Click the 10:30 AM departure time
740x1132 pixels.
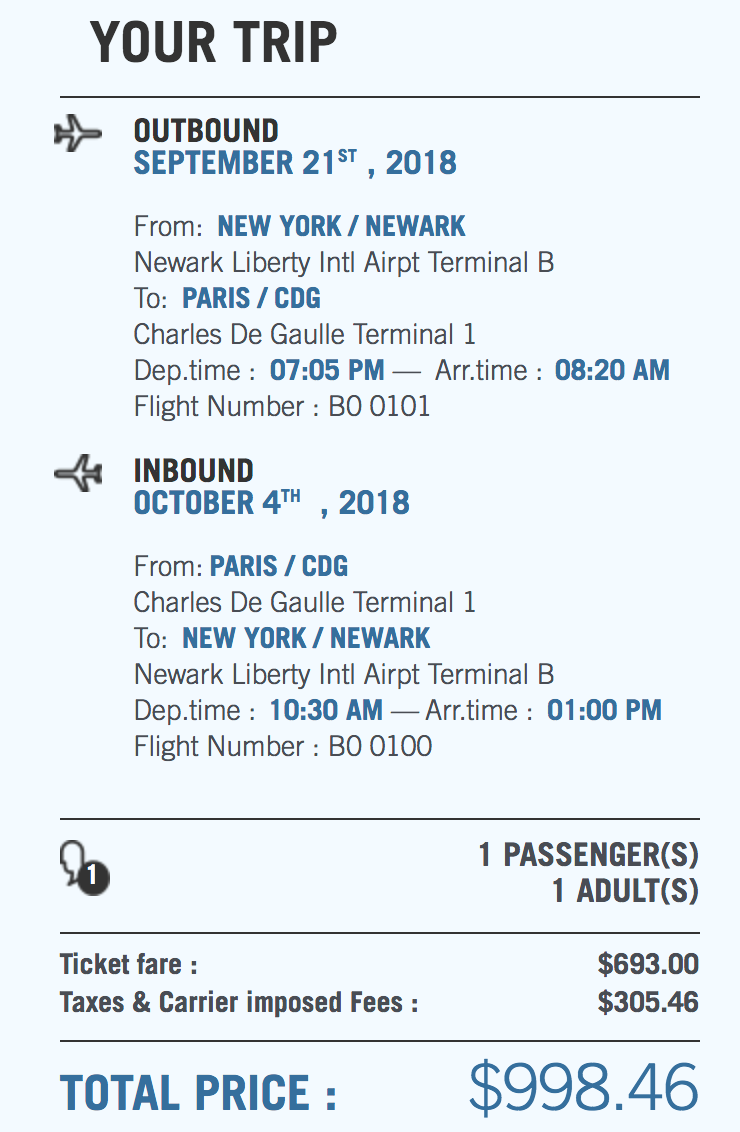tap(326, 710)
